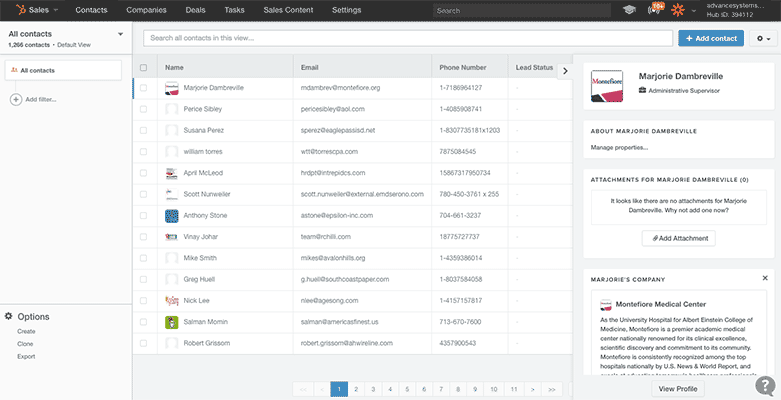Click the View Profile button
Image resolution: width=781 pixels, height=400 pixels.
(678, 389)
